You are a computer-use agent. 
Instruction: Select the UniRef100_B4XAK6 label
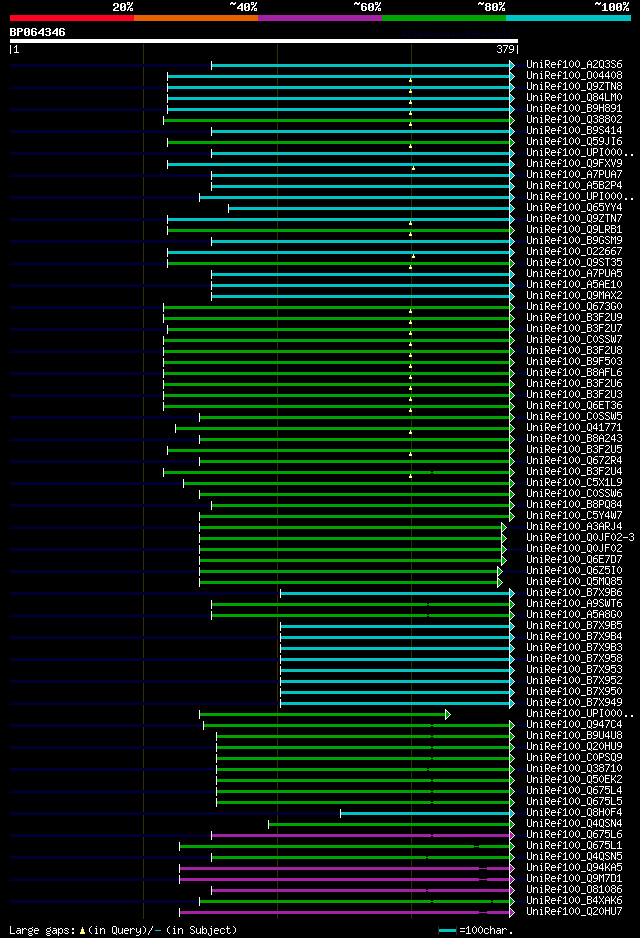point(574,901)
